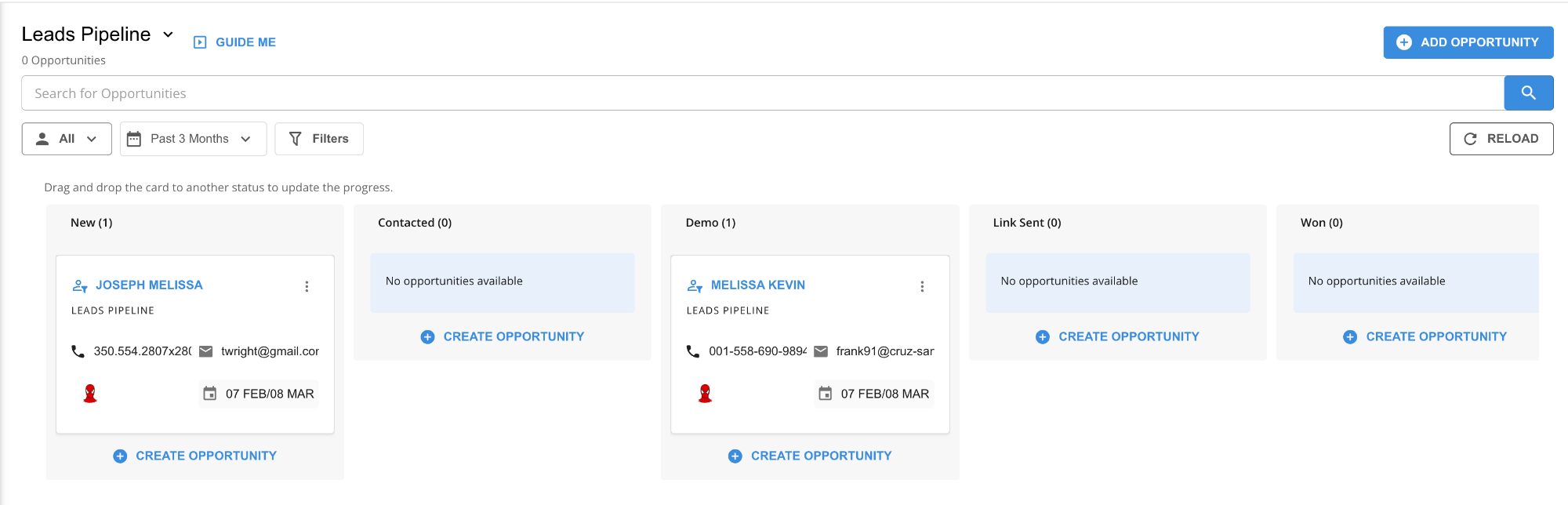Create opportunity in the Contacted column
1568x505 pixels.
pyautogui.click(x=503, y=336)
